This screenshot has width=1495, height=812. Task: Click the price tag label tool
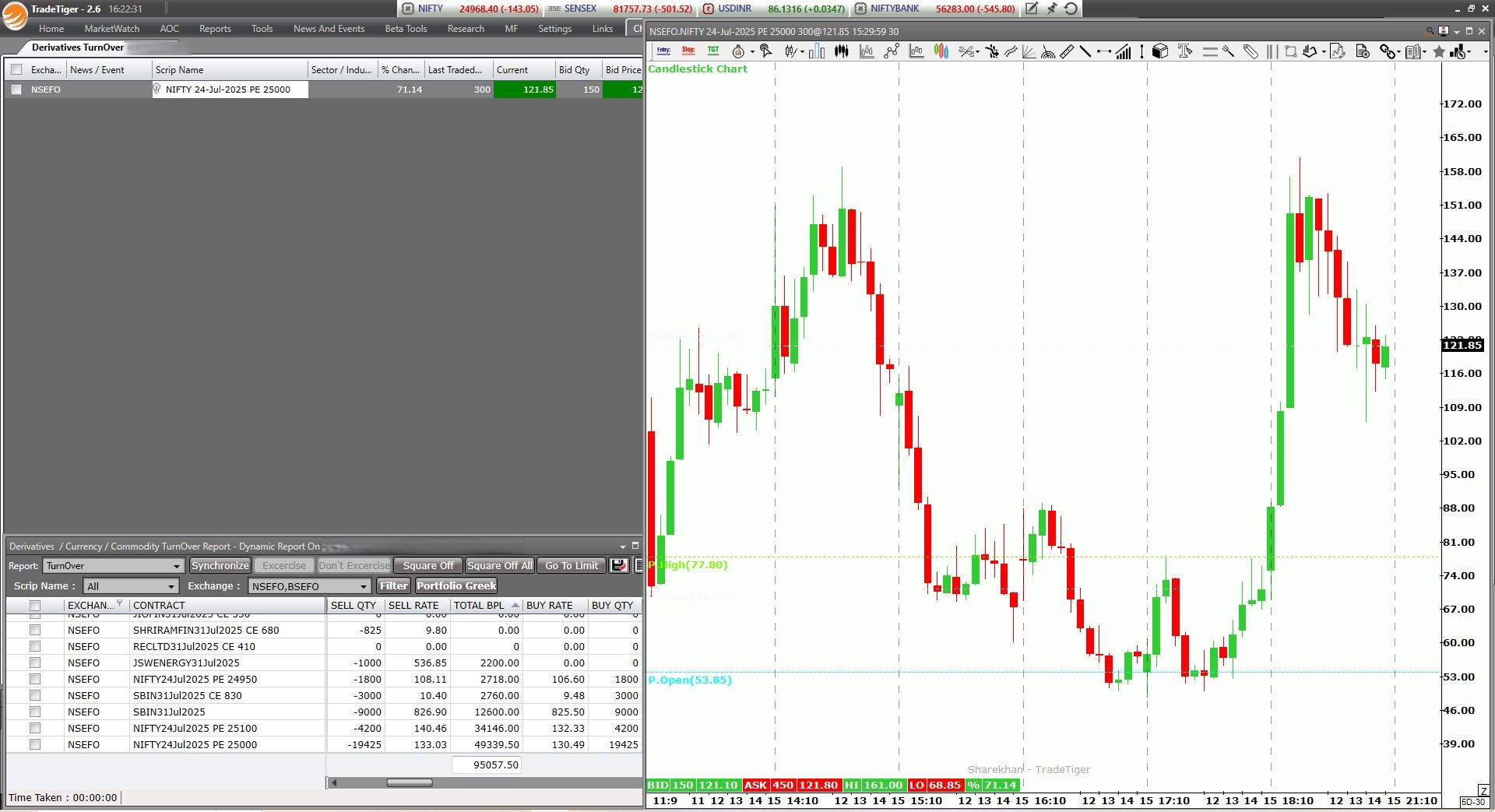(1251, 51)
